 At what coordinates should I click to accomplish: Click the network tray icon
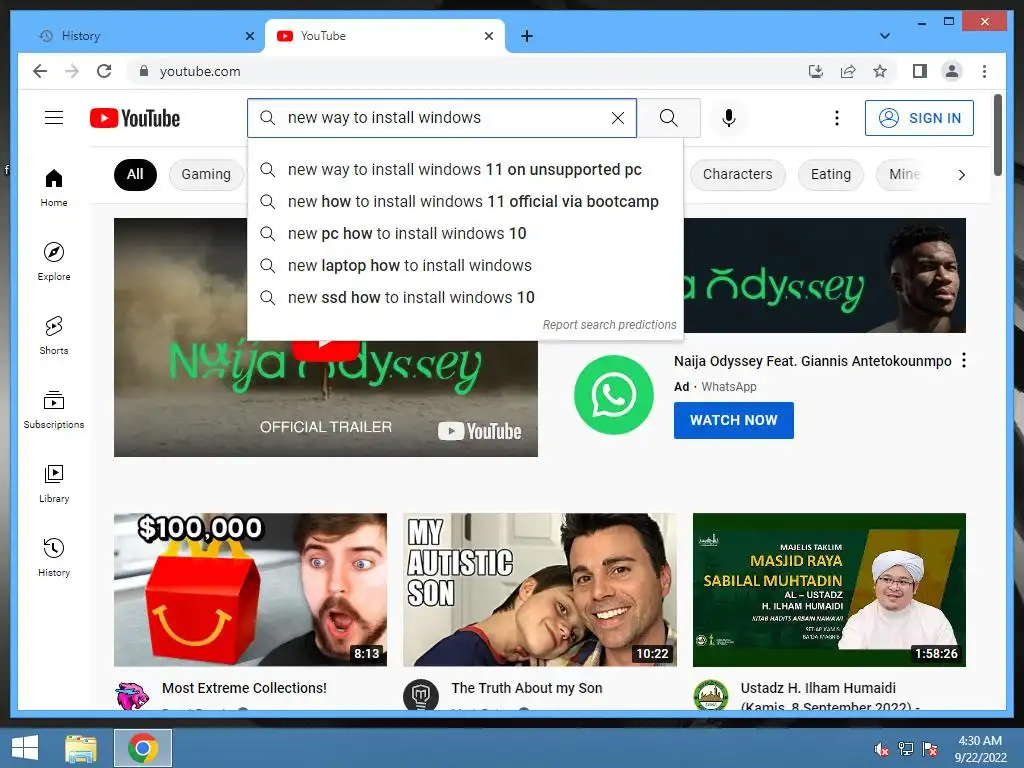click(x=906, y=749)
